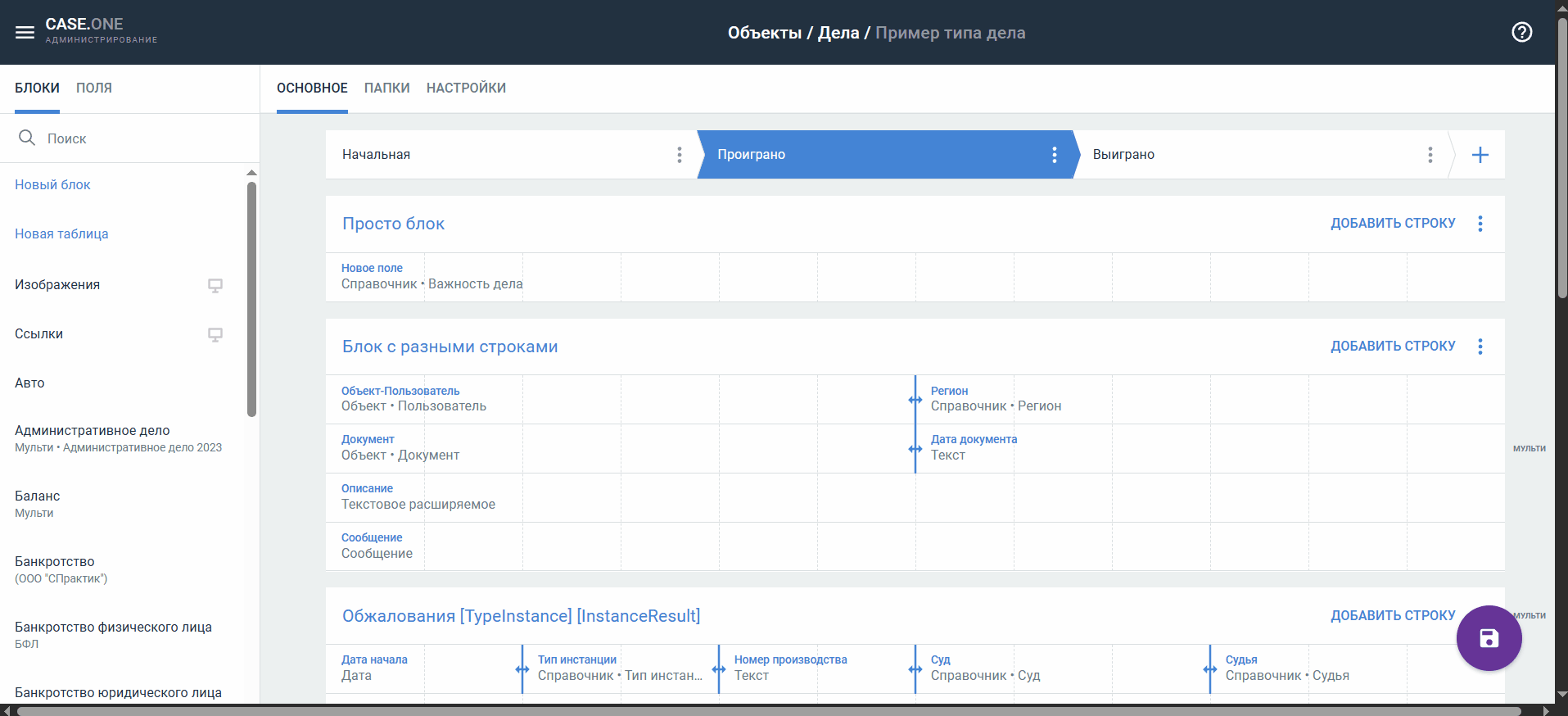The image size is (1568, 716).
Task: Click the search magnifier icon
Action: click(x=27, y=138)
